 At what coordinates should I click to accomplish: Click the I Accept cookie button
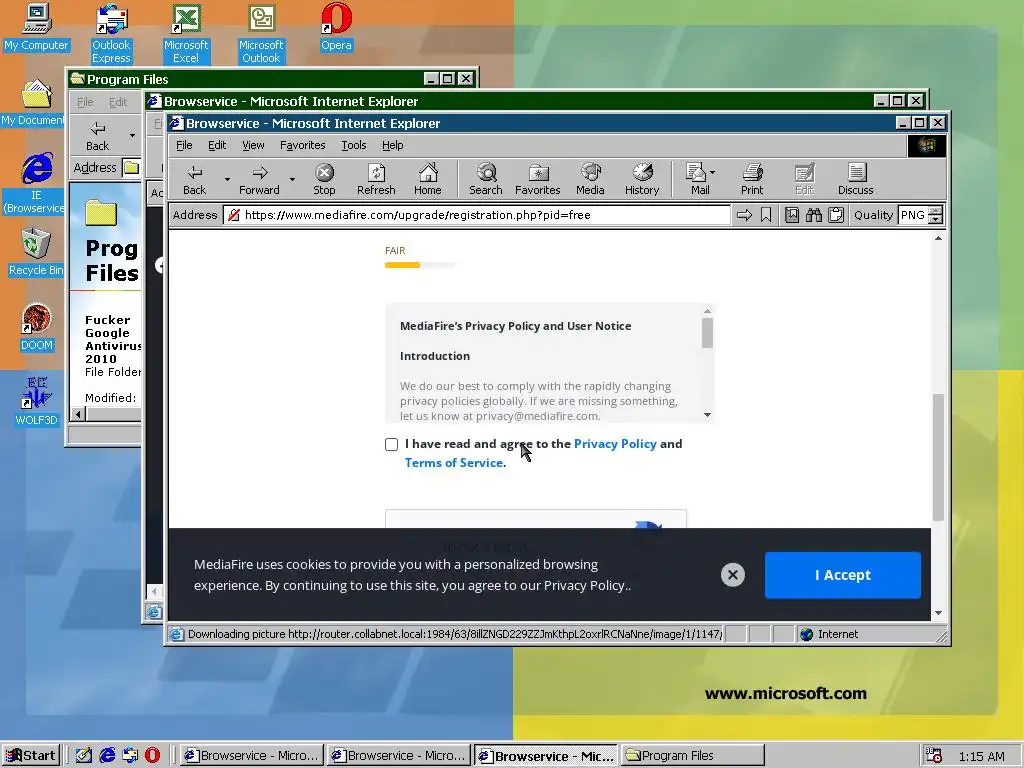tap(842, 575)
